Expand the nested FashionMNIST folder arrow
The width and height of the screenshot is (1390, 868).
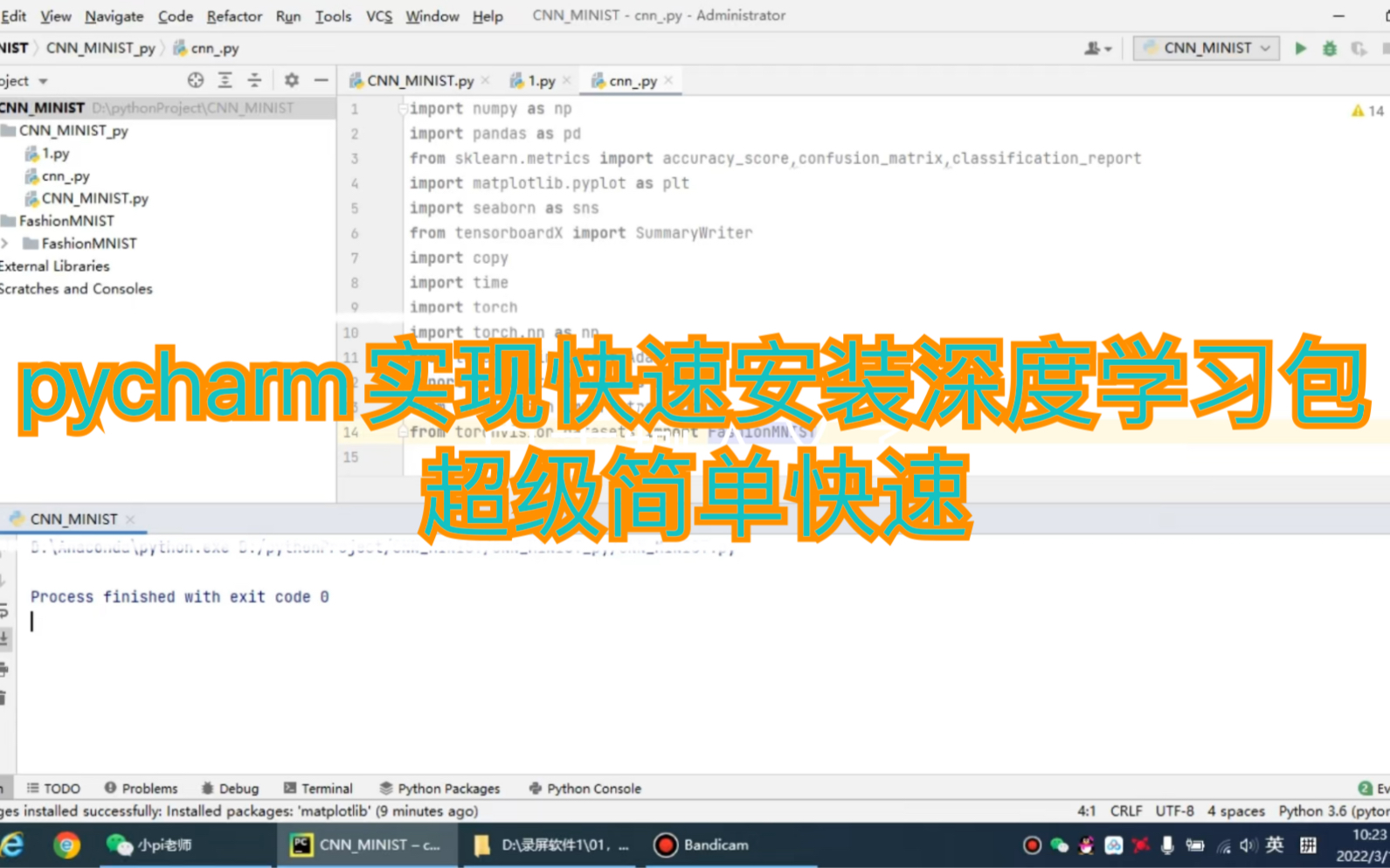(5, 244)
